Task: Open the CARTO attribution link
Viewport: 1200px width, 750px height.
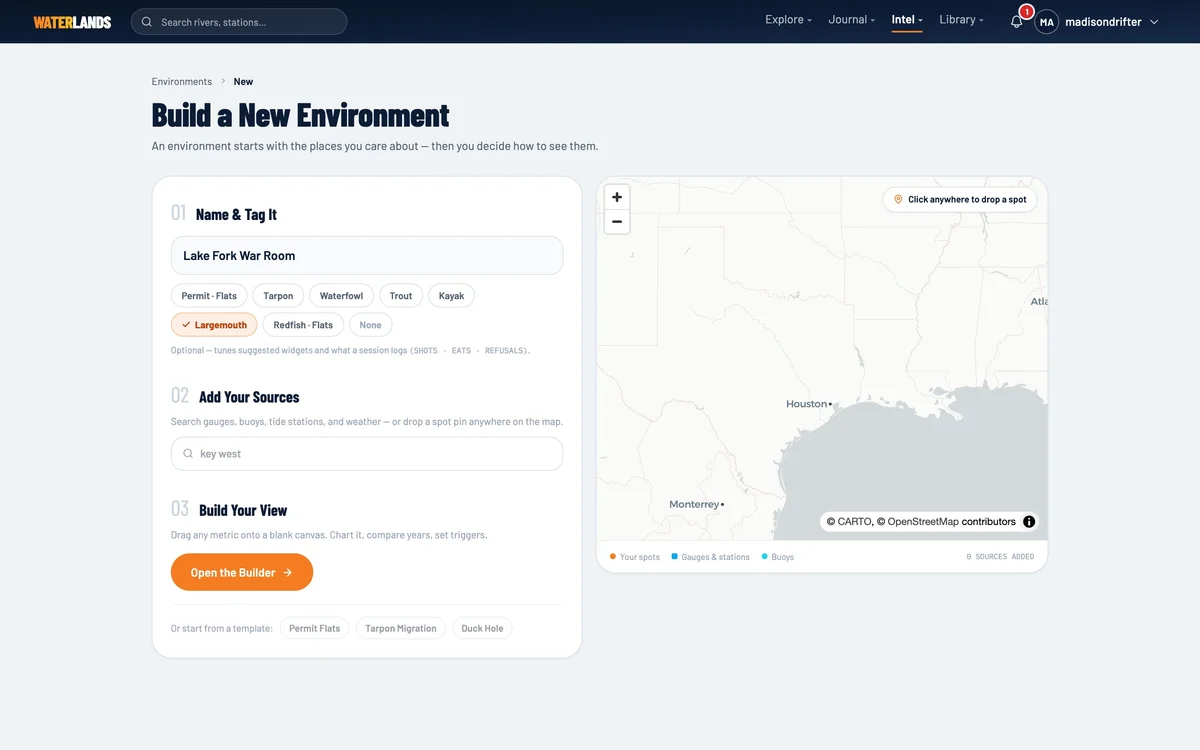Action: tap(855, 522)
